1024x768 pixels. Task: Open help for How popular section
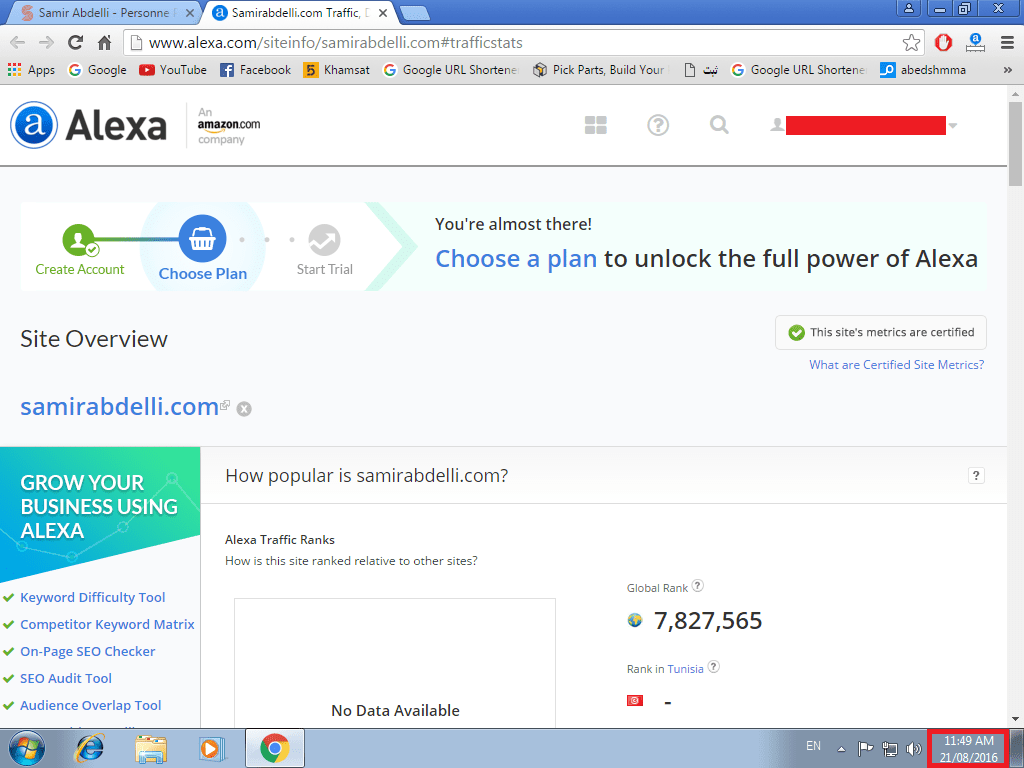tap(976, 475)
